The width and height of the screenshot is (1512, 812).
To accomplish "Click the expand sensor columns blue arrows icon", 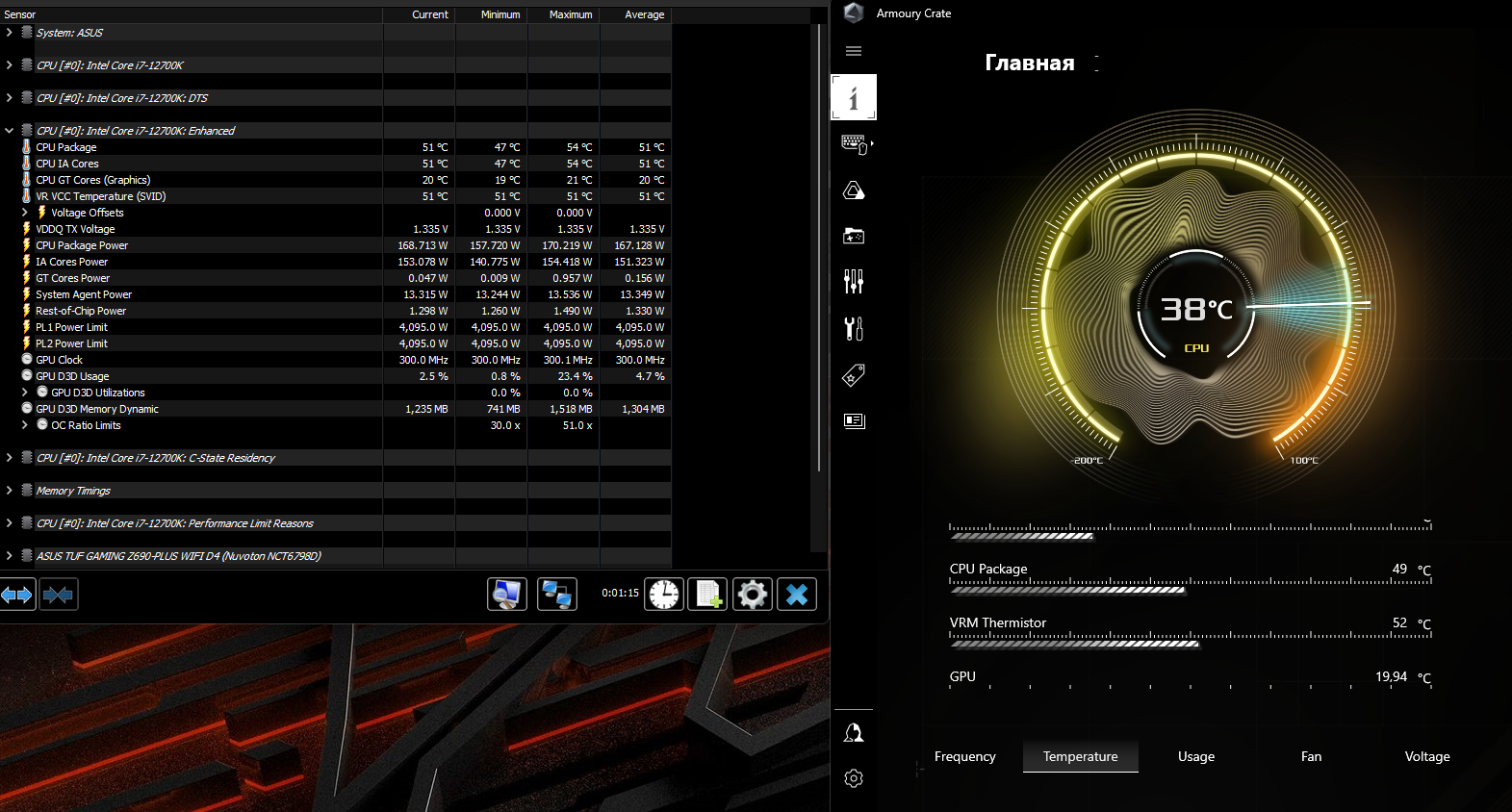I will [x=17, y=595].
